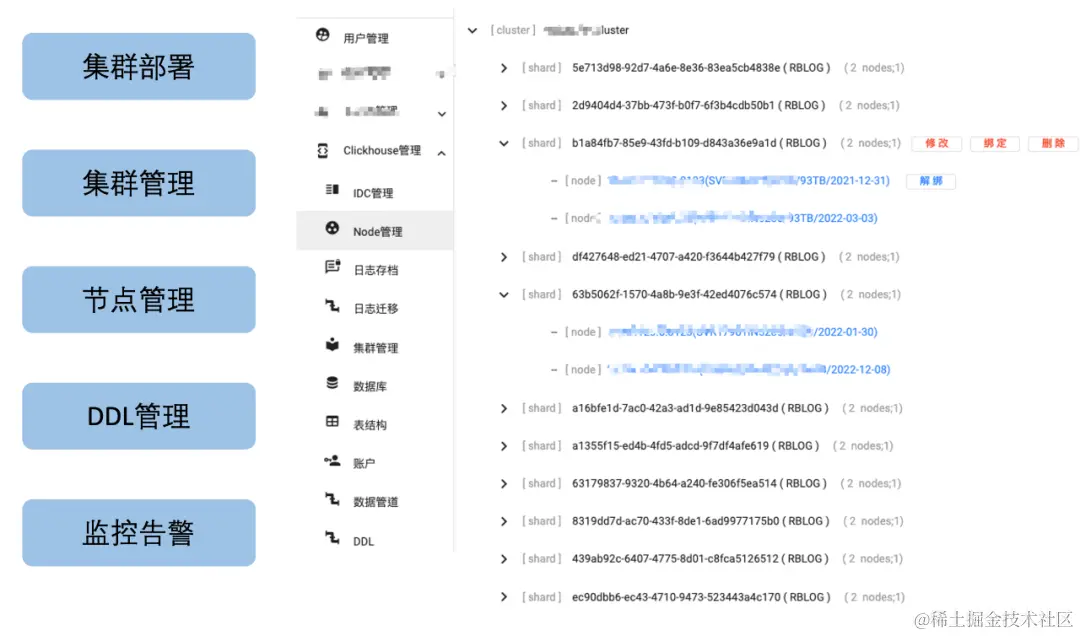This screenshot has width=1080, height=636.
Task: Click the 数据库 database icon
Action: pyautogui.click(x=332, y=382)
